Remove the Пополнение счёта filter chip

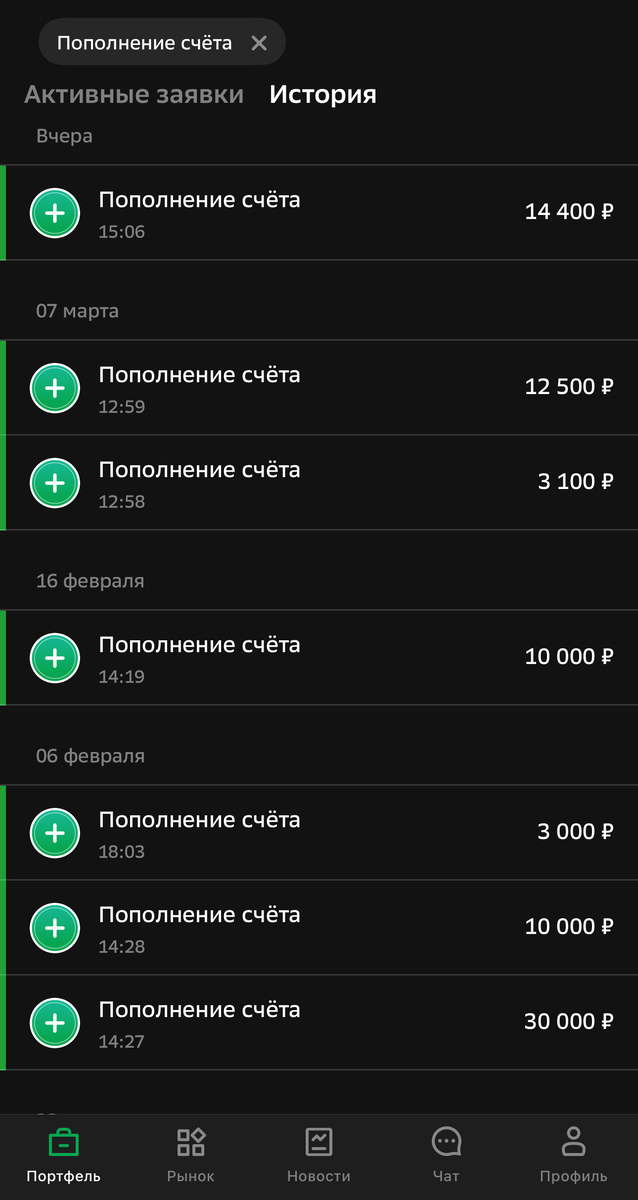[259, 42]
